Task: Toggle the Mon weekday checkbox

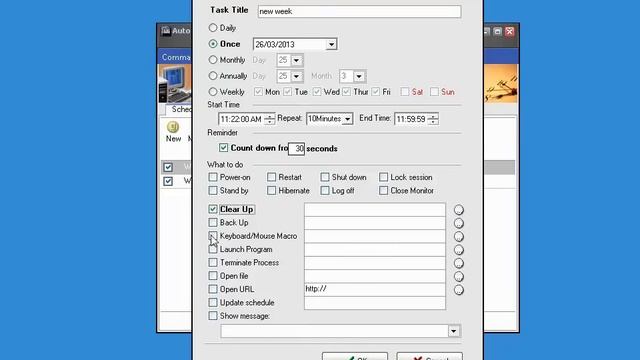Action: pos(258,92)
